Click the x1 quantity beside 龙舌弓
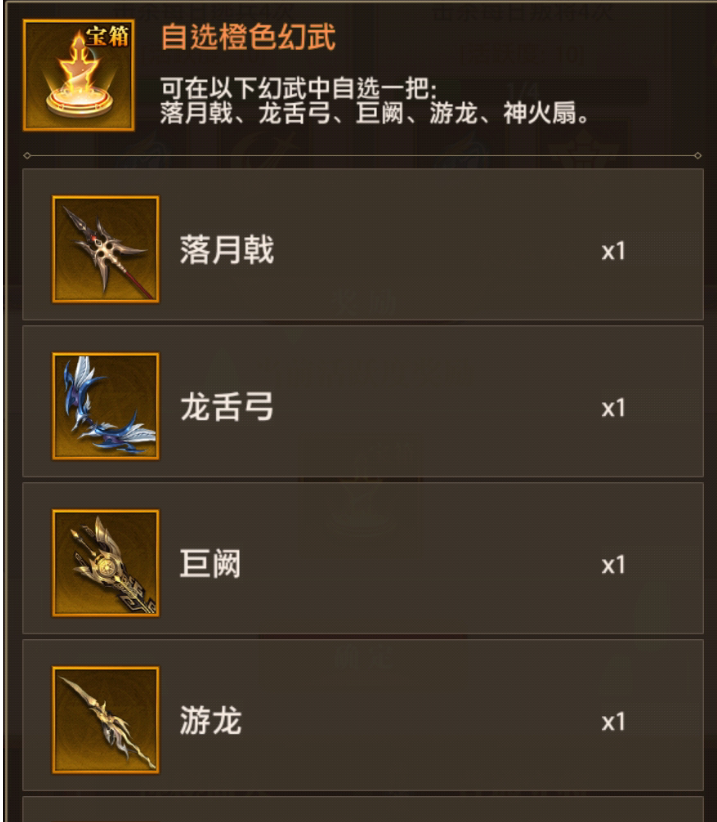The image size is (717, 822). click(613, 408)
